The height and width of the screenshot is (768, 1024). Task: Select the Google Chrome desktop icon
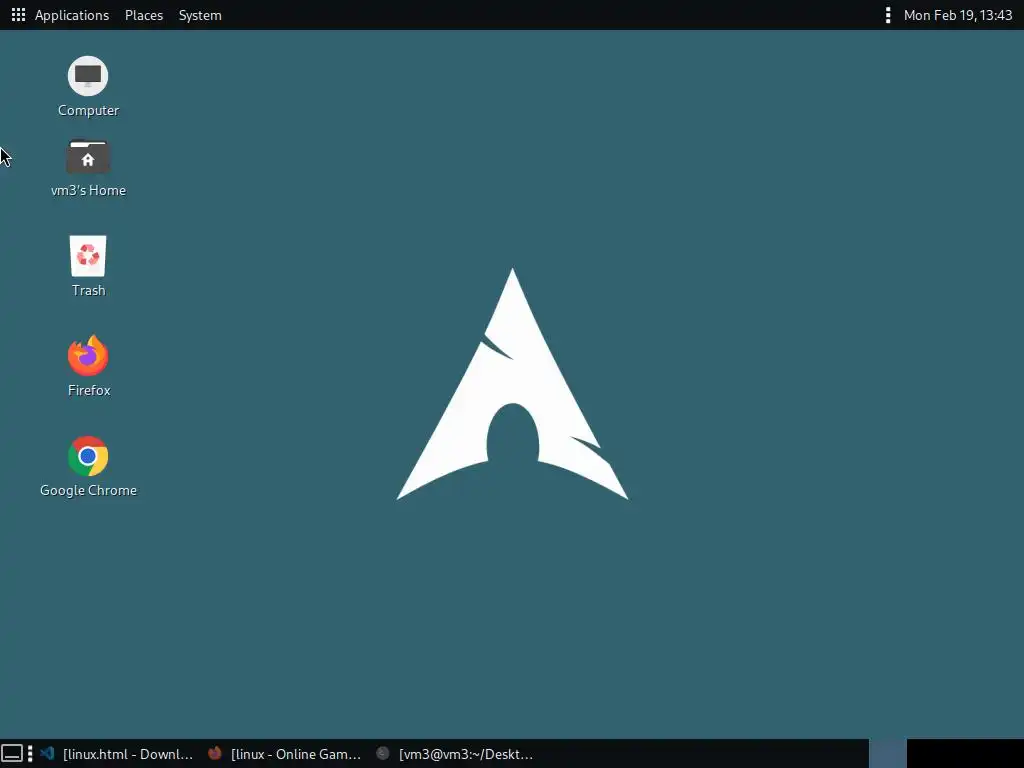tap(88, 456)
